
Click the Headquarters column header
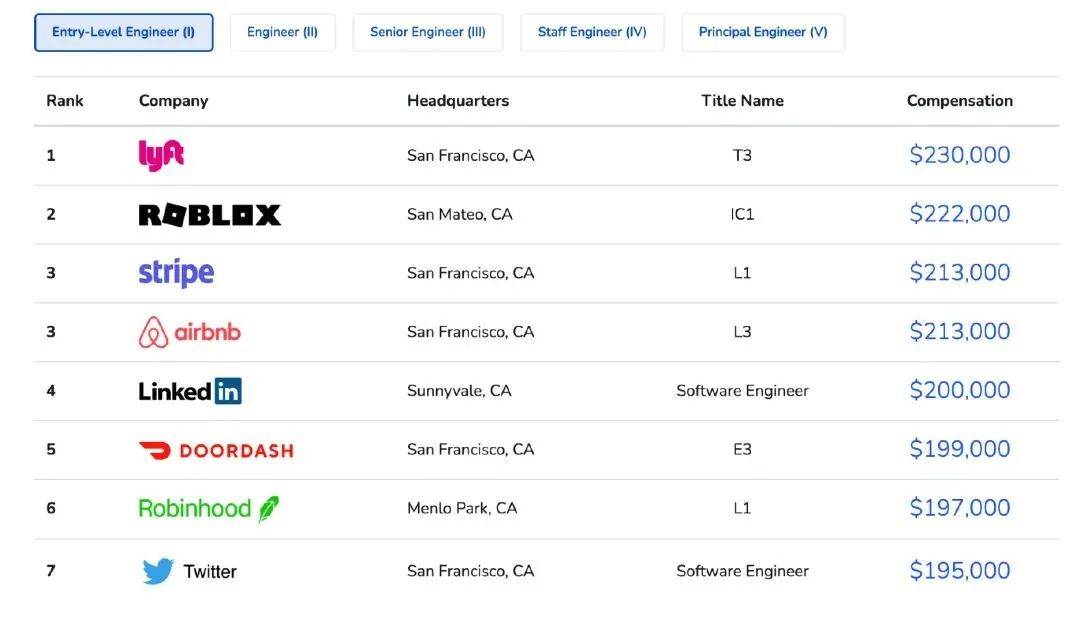(x=458, y=101)
